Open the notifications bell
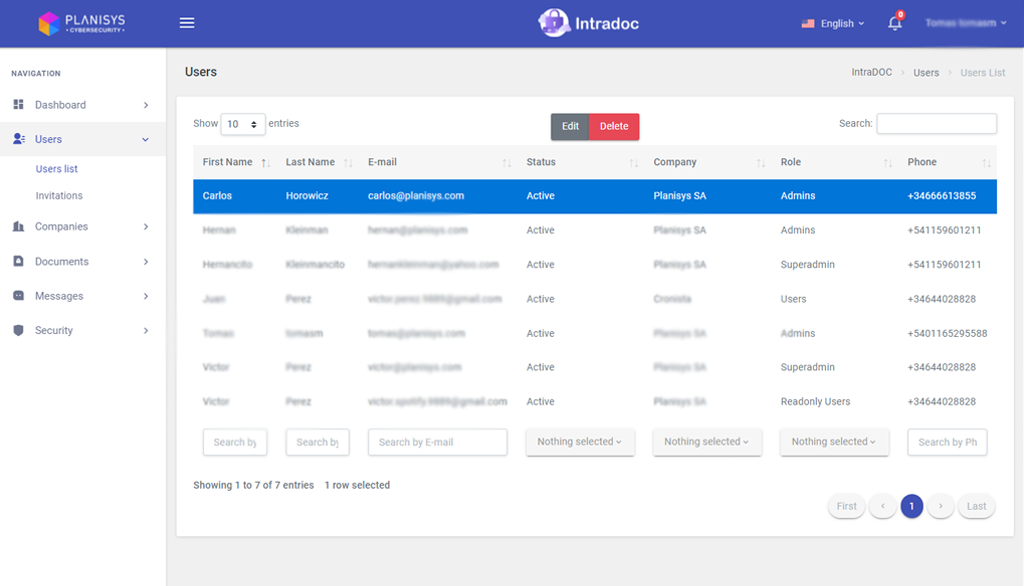The height and width of the screenshot is (586, 1024). (x=894, y=23)
